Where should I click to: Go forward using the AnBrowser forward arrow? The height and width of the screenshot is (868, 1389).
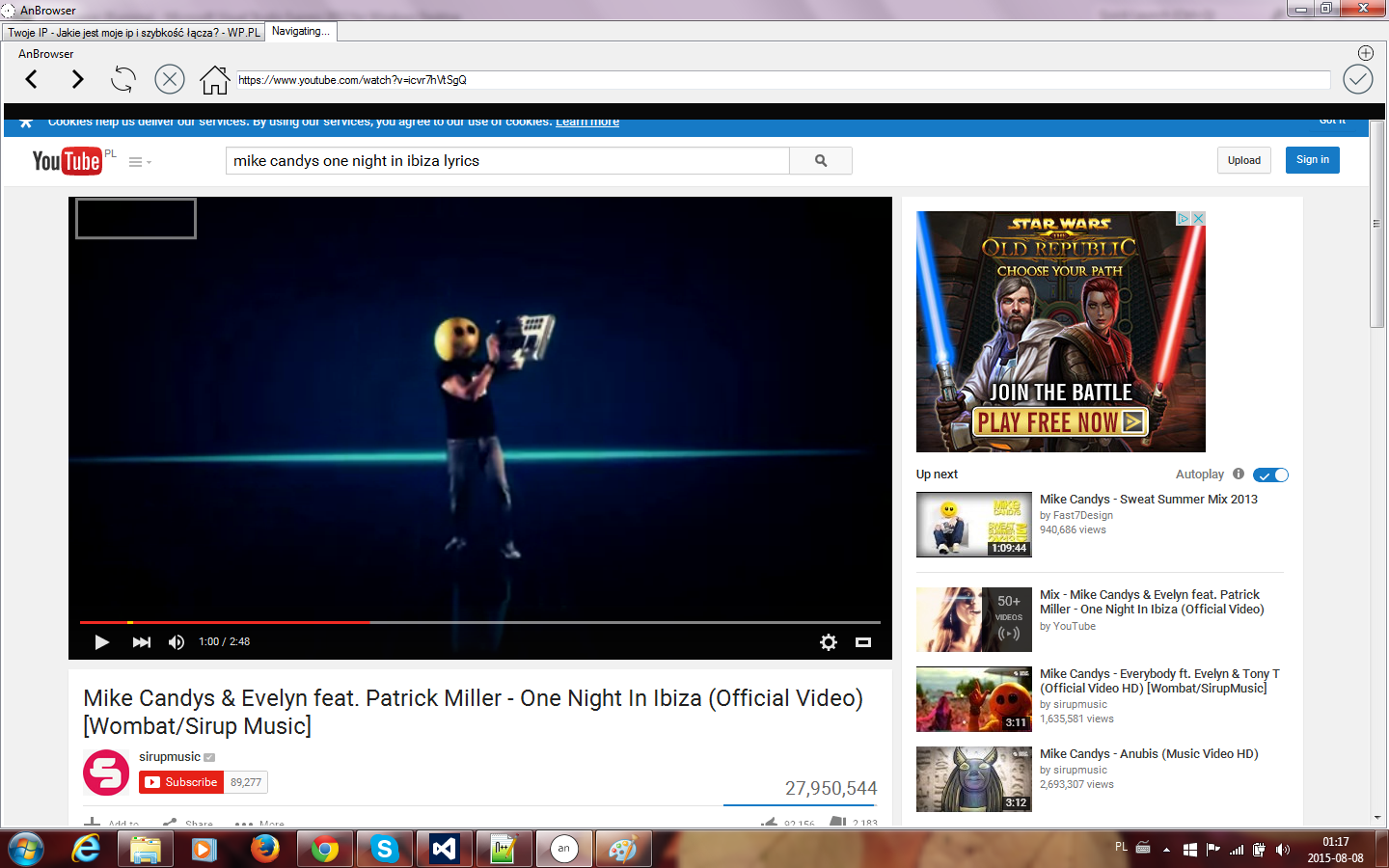point(77,79)
